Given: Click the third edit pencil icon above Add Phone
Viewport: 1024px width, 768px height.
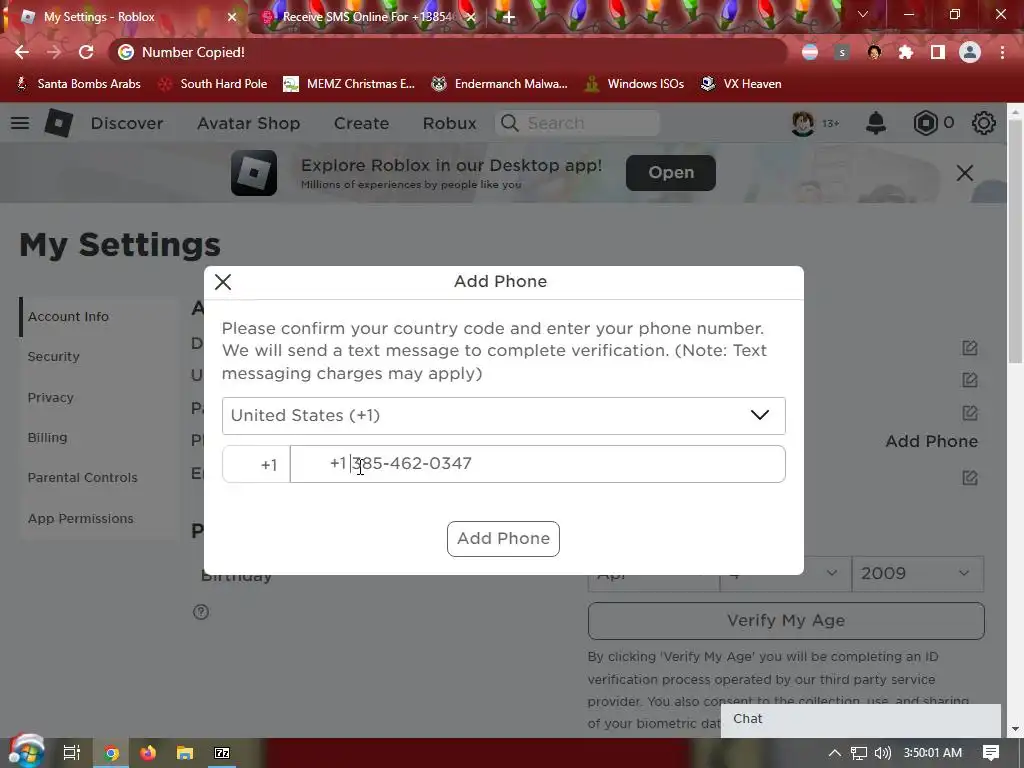Looking at the screenshot, I should click(970, 413).
